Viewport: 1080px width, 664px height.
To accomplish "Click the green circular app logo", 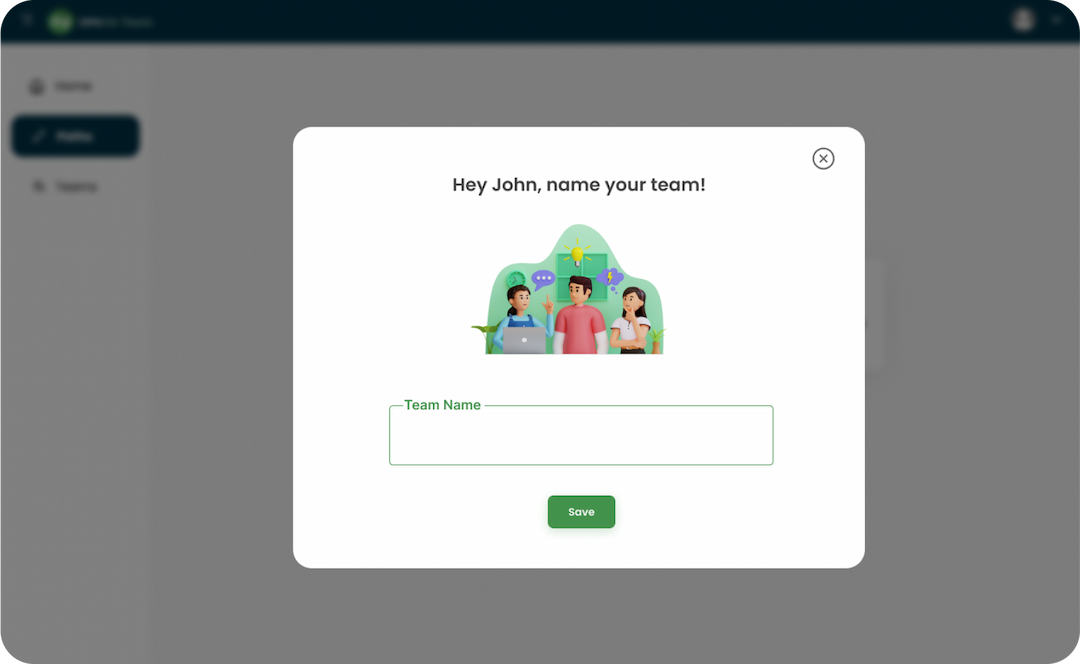I will 60,21.
